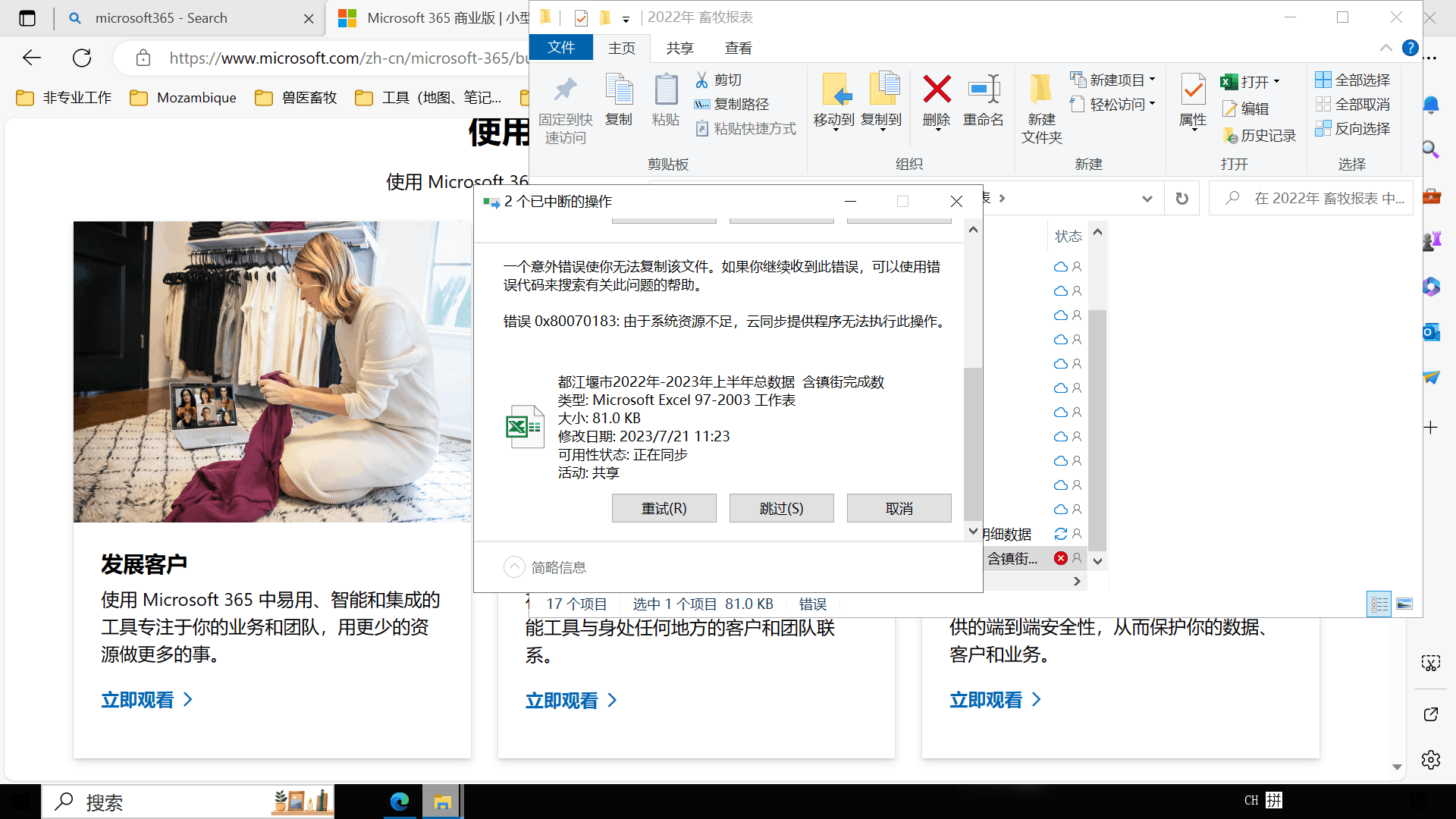Collapse details via 简略信息 toggle
The height and width of the screenshot is (819, 1456).
click(x=514, y=567)
